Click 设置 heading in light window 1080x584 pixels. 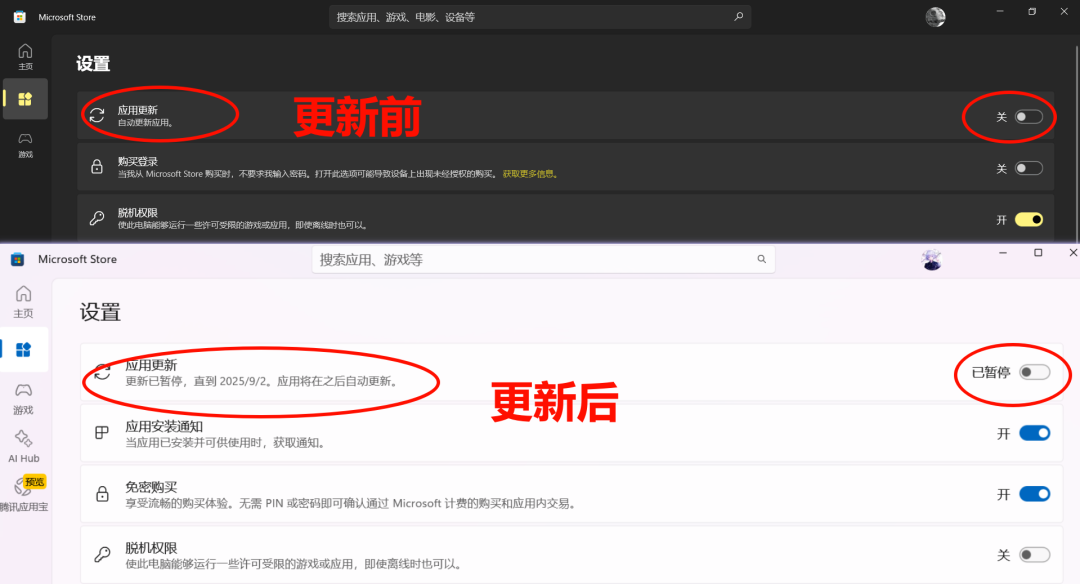click(100, 312)
